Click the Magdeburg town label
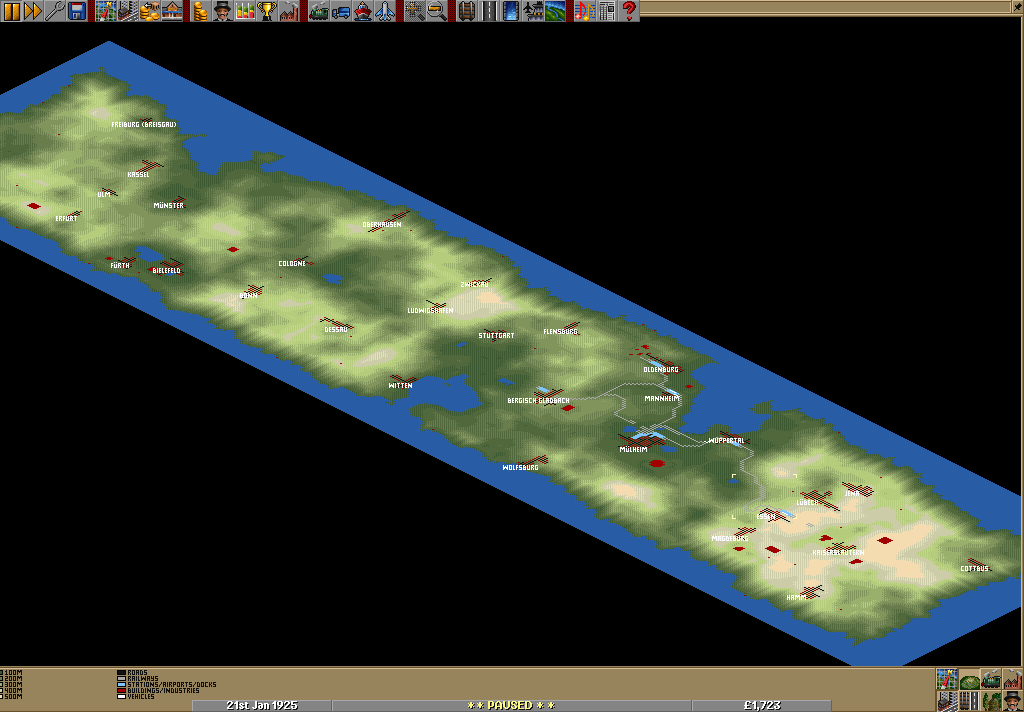 pos(730,539)
